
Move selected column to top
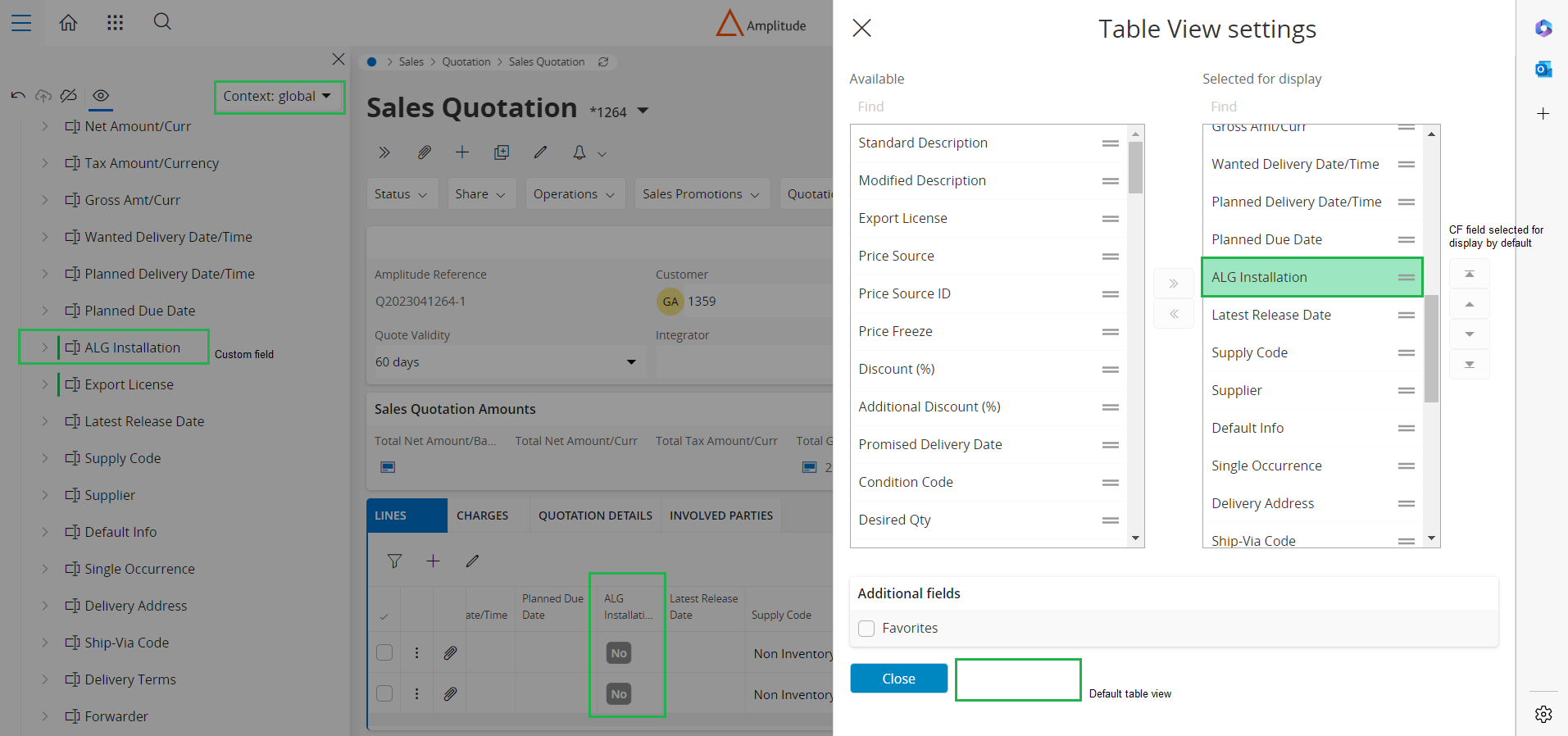click(1470, 274)
